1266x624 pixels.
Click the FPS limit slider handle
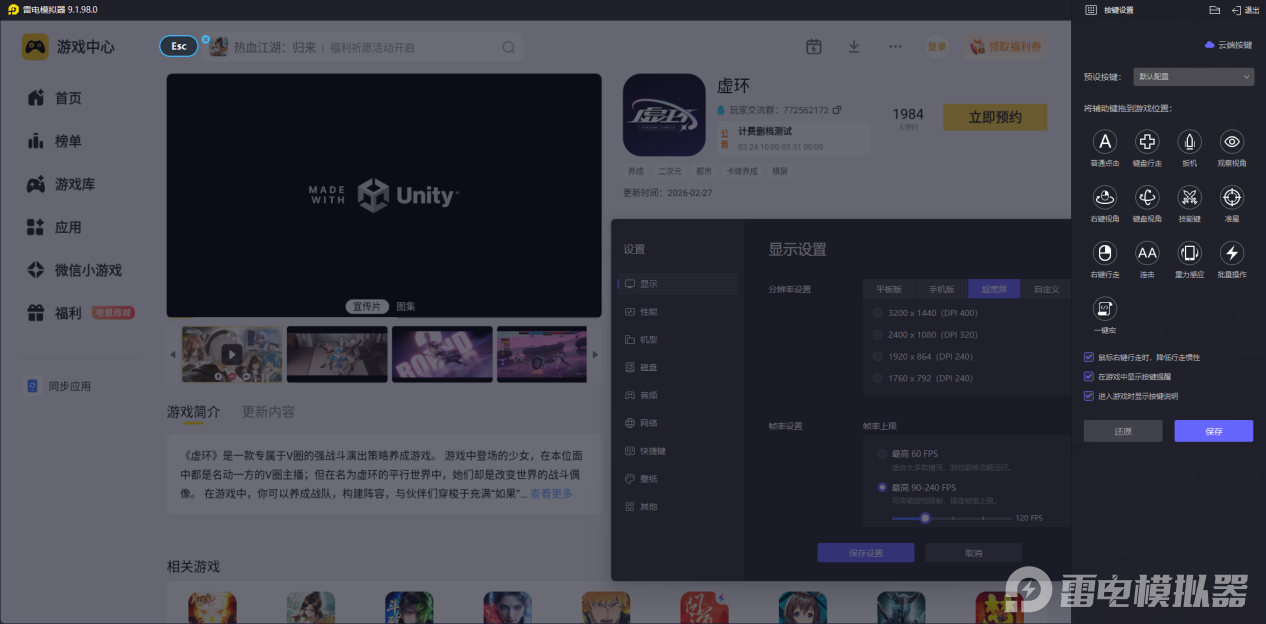point(925,518)
